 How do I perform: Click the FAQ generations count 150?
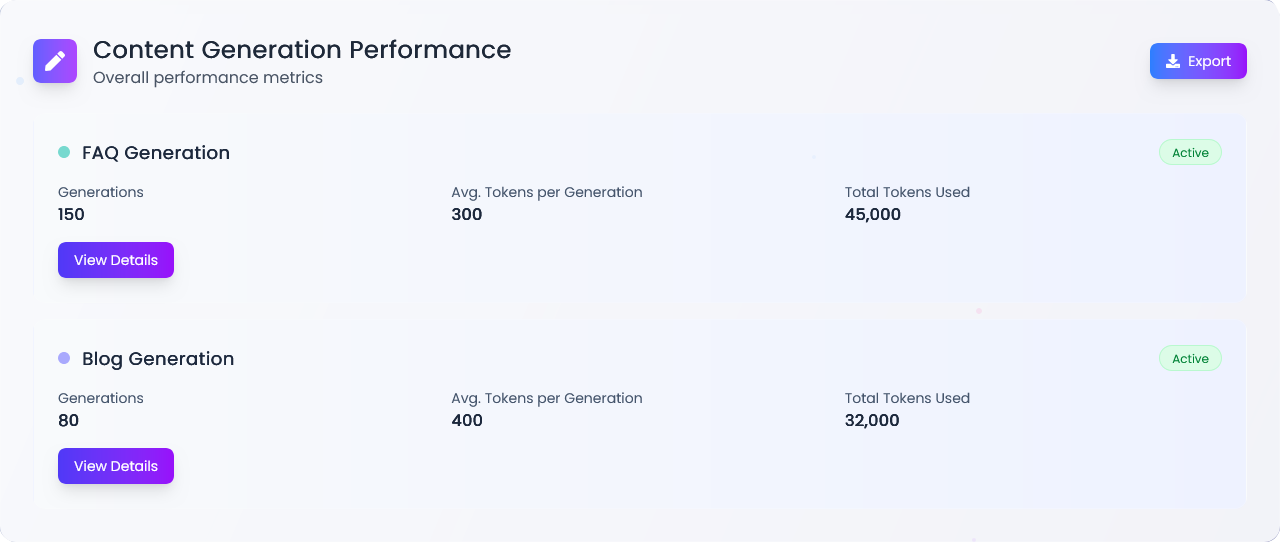pos(72,215)
